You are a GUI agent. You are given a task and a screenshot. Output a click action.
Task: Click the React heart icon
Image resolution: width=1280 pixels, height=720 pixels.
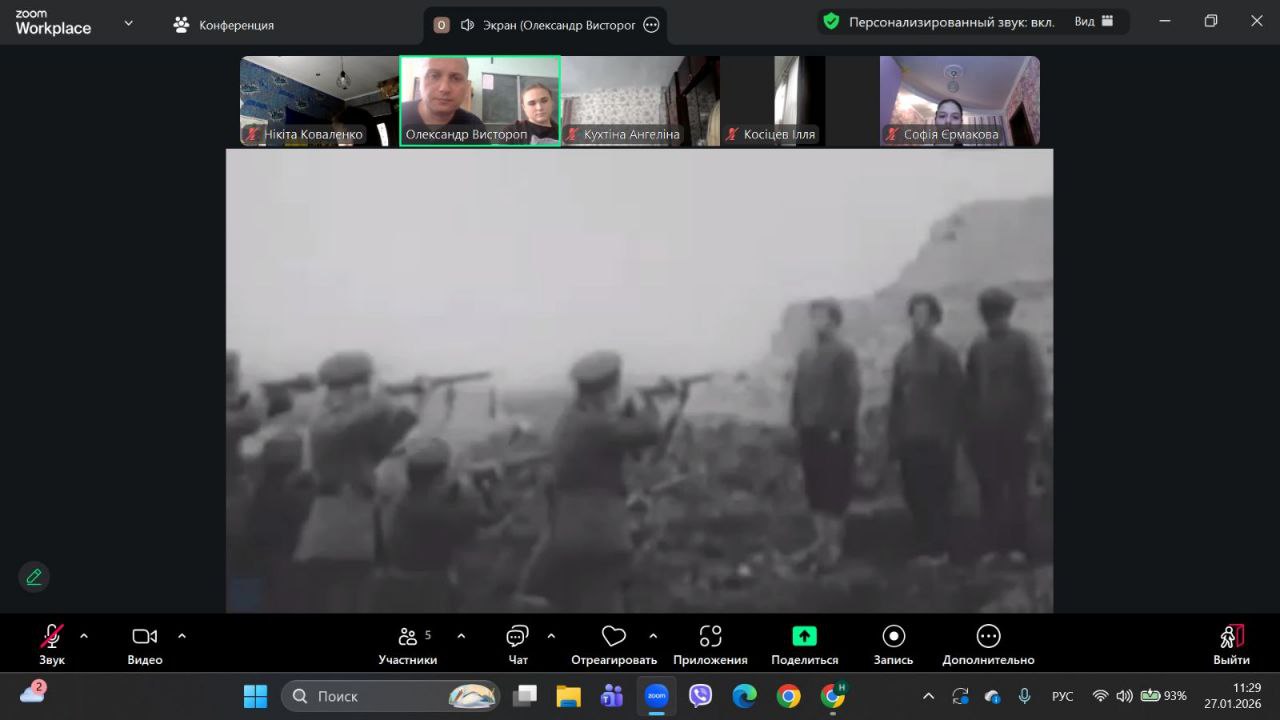pos(613,637)
